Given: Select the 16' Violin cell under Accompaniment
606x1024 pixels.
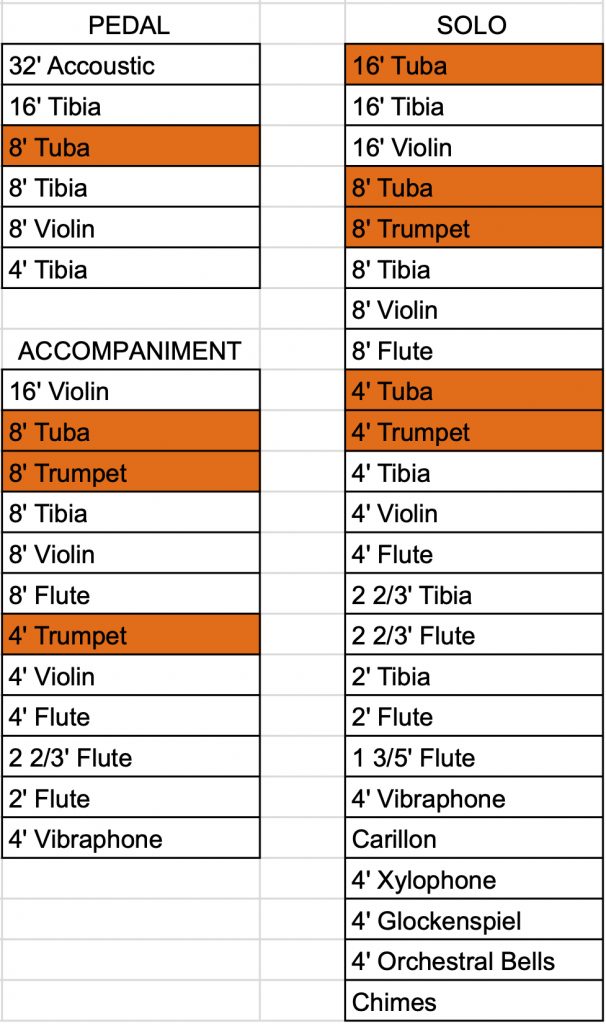Looking at the screenshot, I should 130,391.
